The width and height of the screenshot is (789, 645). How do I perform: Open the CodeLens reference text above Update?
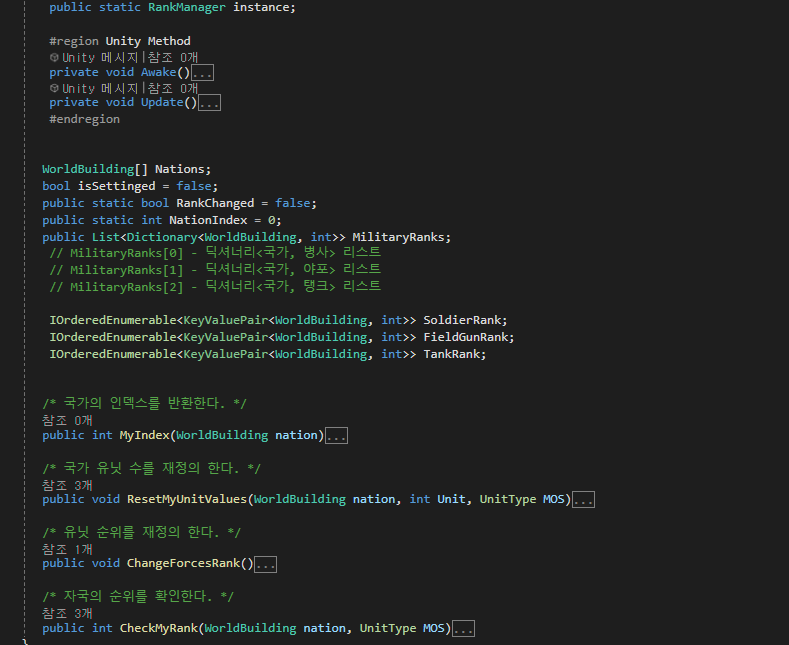tap(173, 89)
